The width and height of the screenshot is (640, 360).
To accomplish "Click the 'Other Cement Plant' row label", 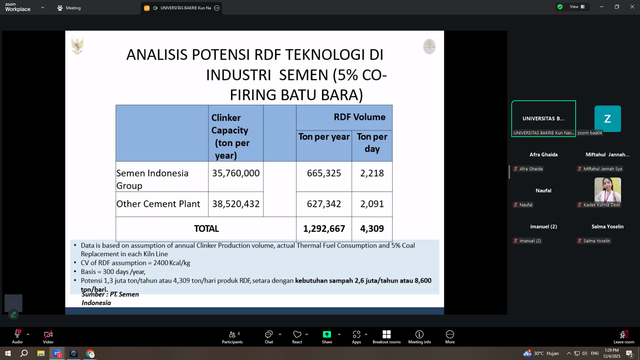I will (158, 204).
